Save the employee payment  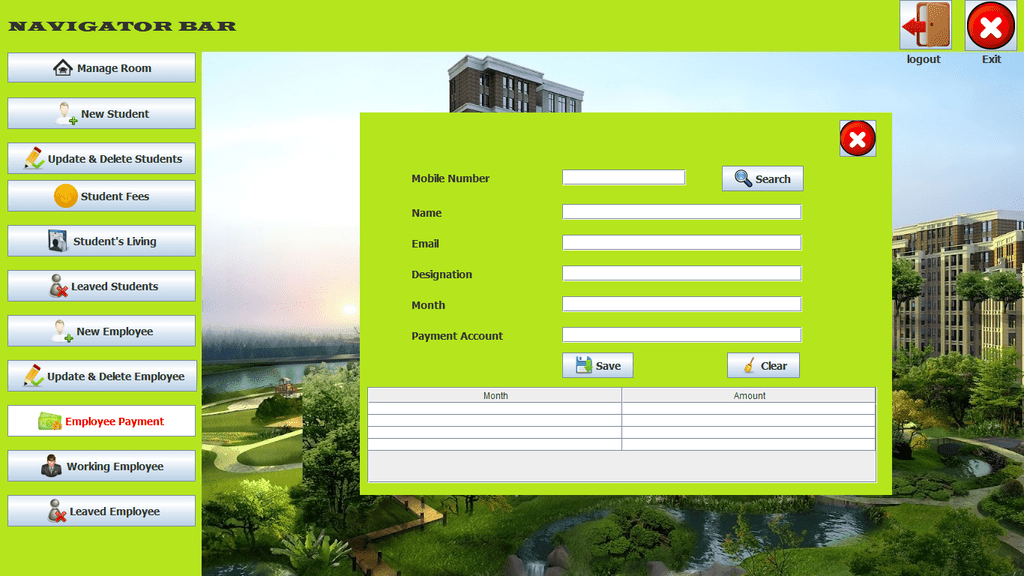[x=598, y=366]
